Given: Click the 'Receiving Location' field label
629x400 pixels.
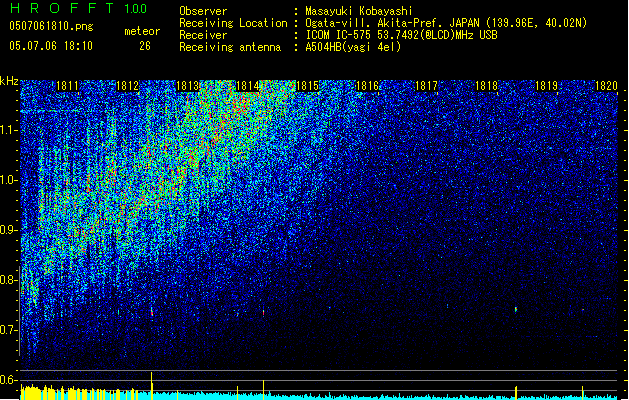Looking at the screenshot, I should coord(233,23).
